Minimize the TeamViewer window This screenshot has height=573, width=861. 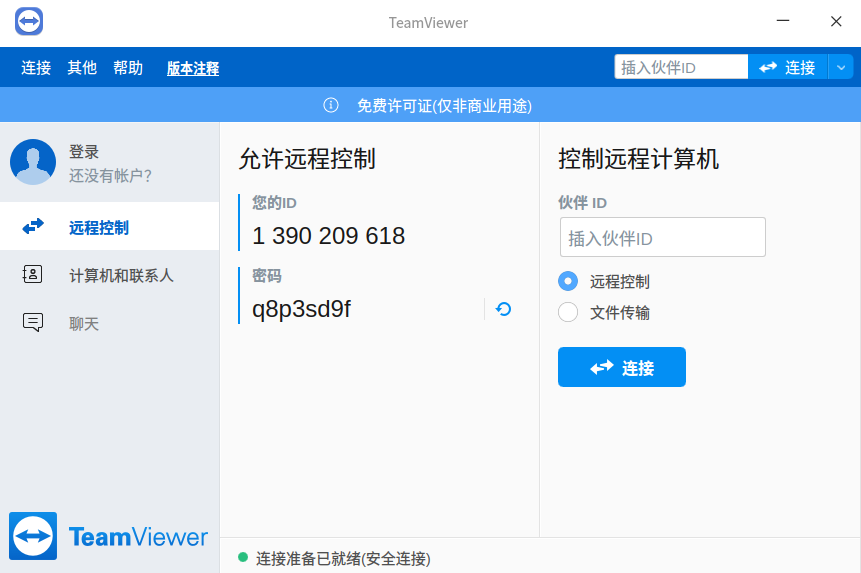[x=782, y=21]
